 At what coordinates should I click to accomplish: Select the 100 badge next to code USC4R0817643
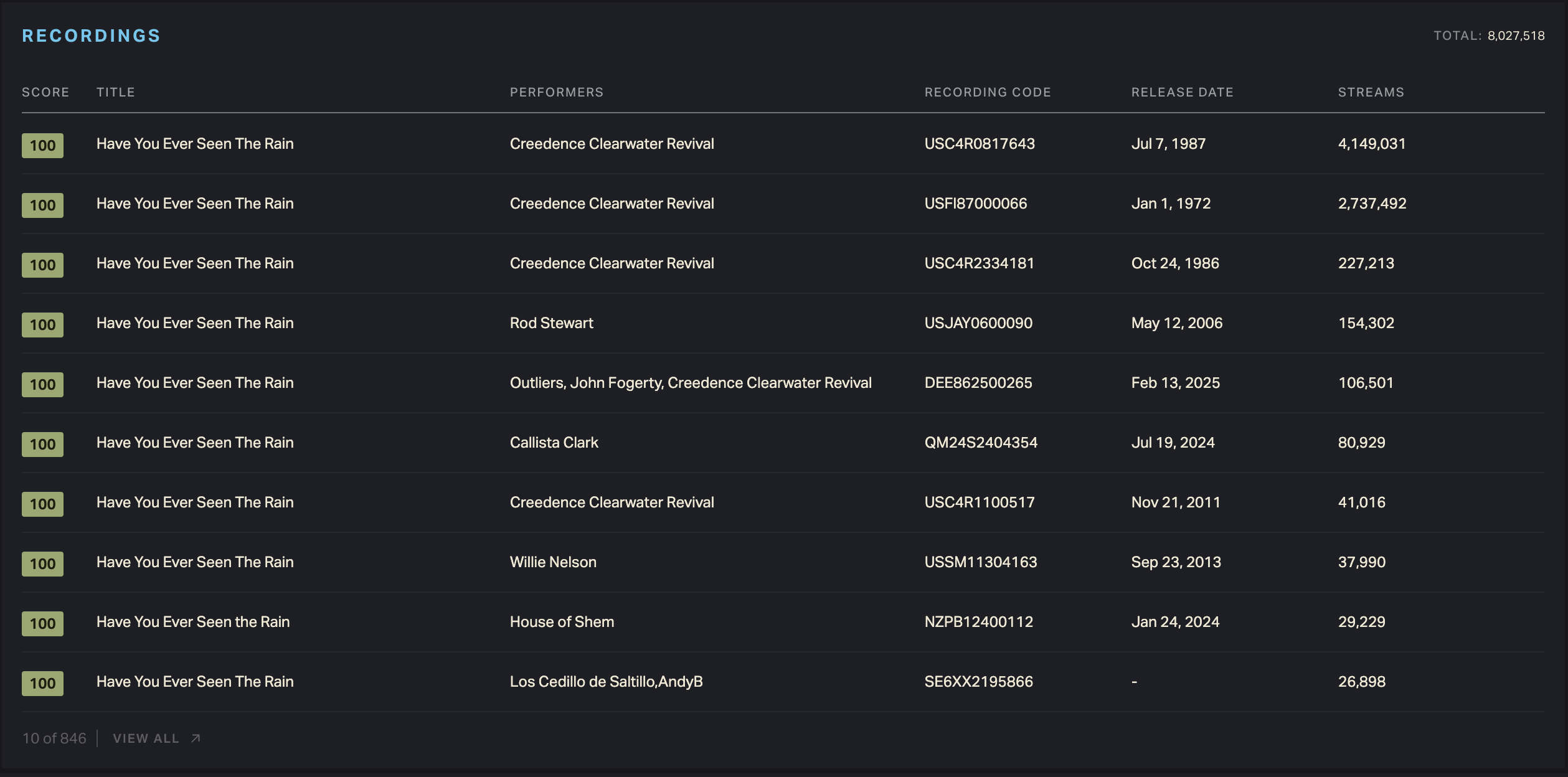(42, 146)
